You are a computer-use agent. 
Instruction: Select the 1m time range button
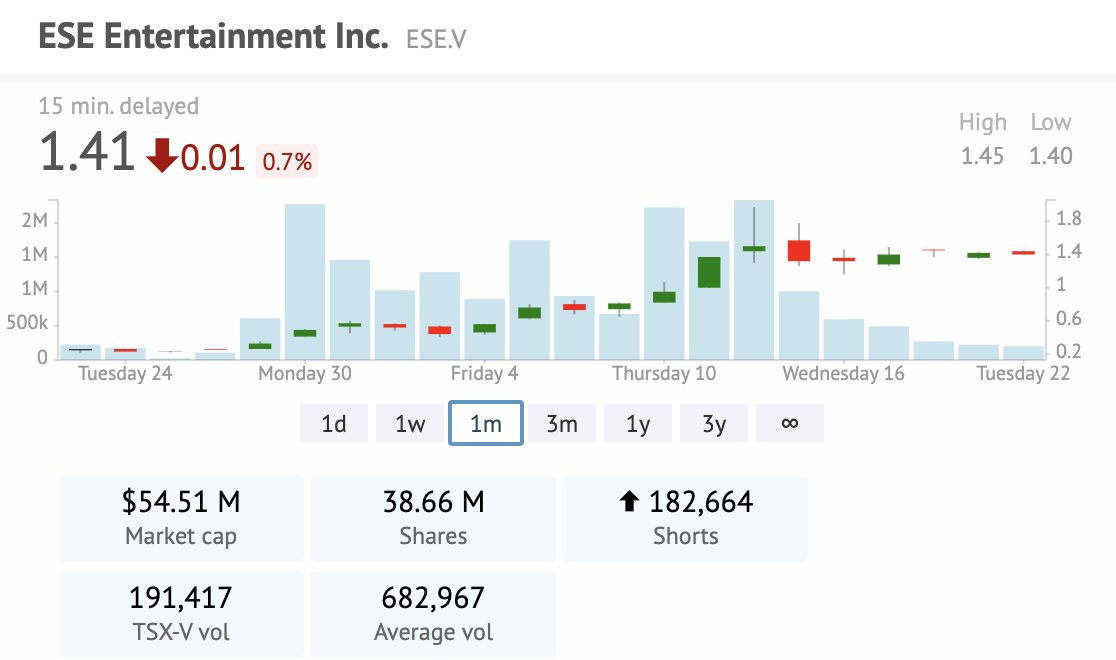[486, 424]
